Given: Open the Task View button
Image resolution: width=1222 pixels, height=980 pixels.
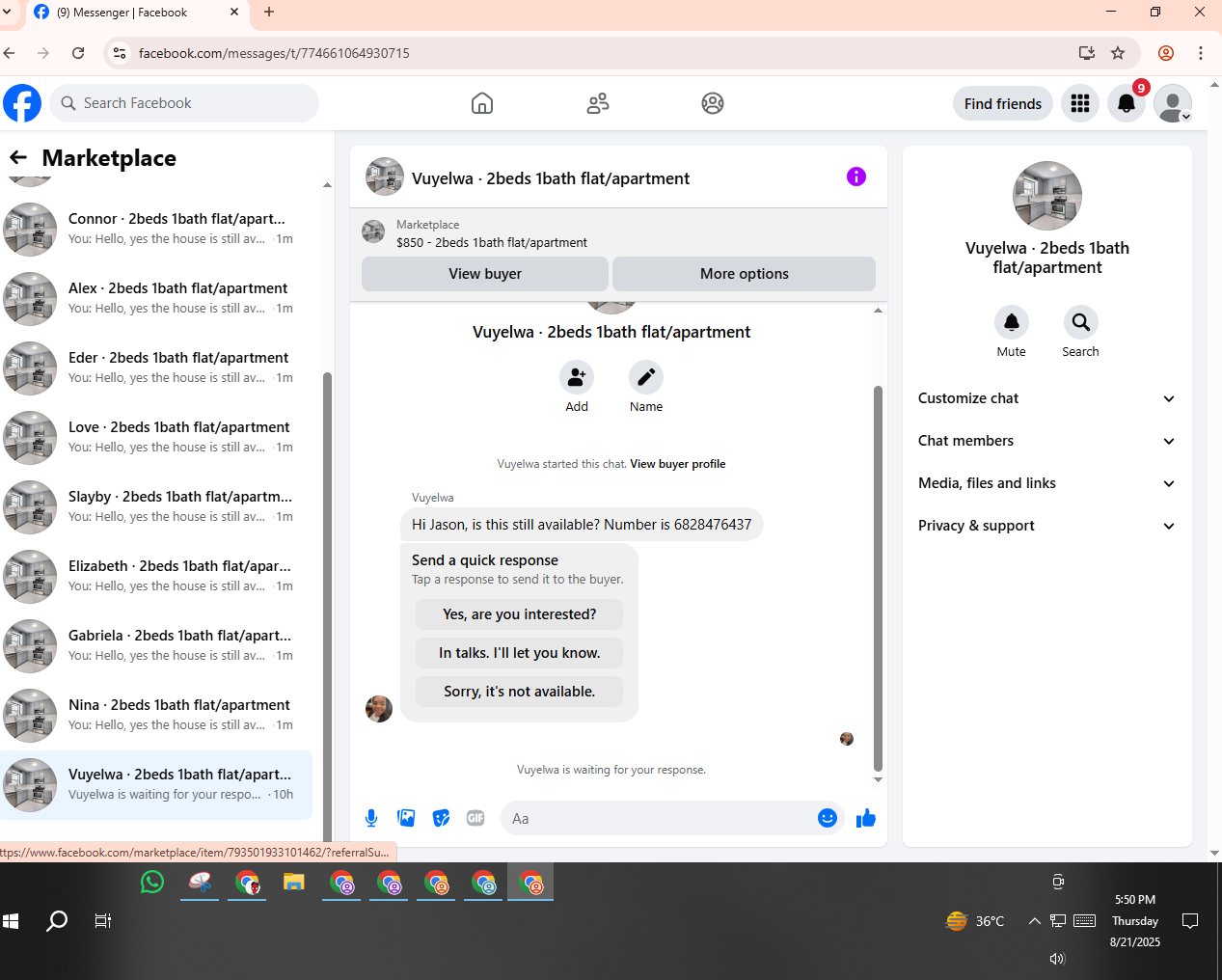Looking at the screenshot, I should point(103,921).
